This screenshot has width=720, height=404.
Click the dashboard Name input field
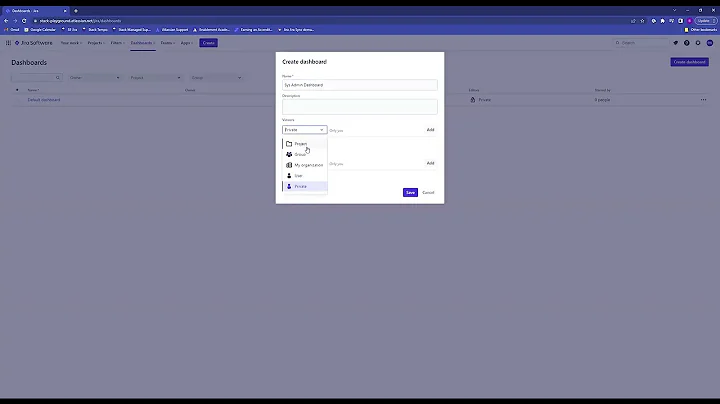coord(360,85)
